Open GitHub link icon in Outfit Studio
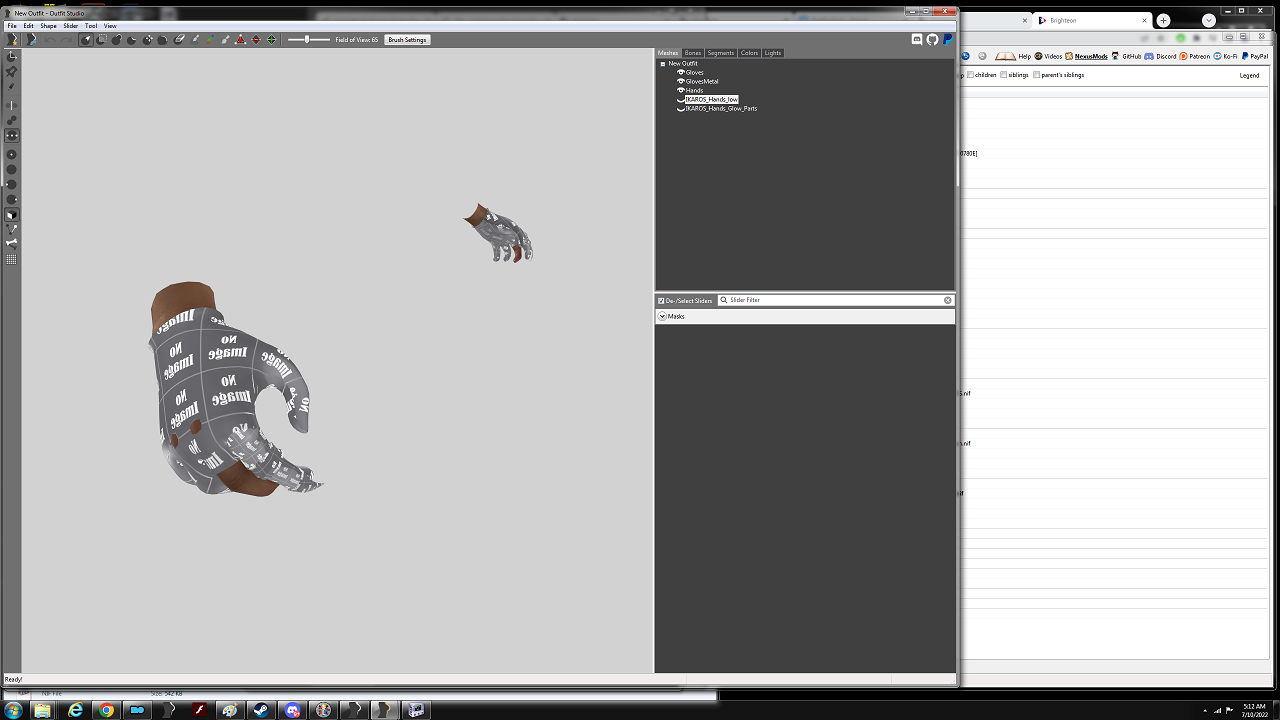 (932, 40)
